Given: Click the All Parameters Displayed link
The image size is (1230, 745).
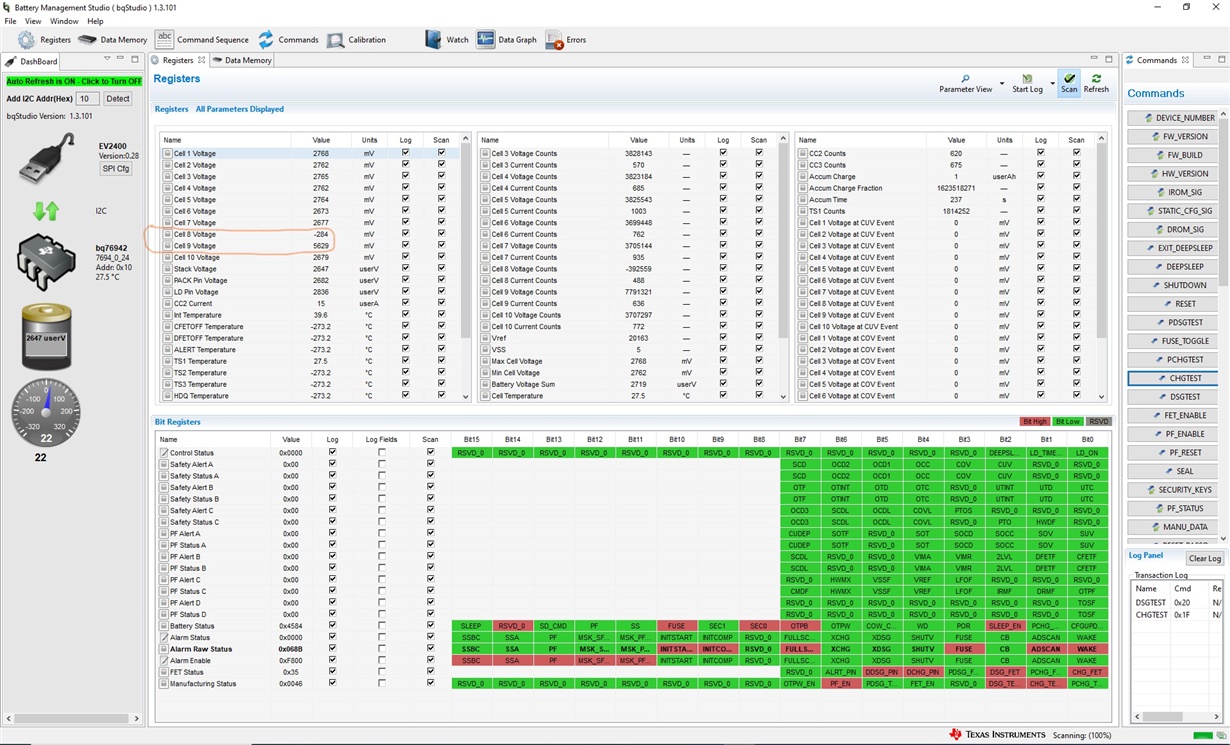Looking at the screenshot, I should tap(240, 109).
